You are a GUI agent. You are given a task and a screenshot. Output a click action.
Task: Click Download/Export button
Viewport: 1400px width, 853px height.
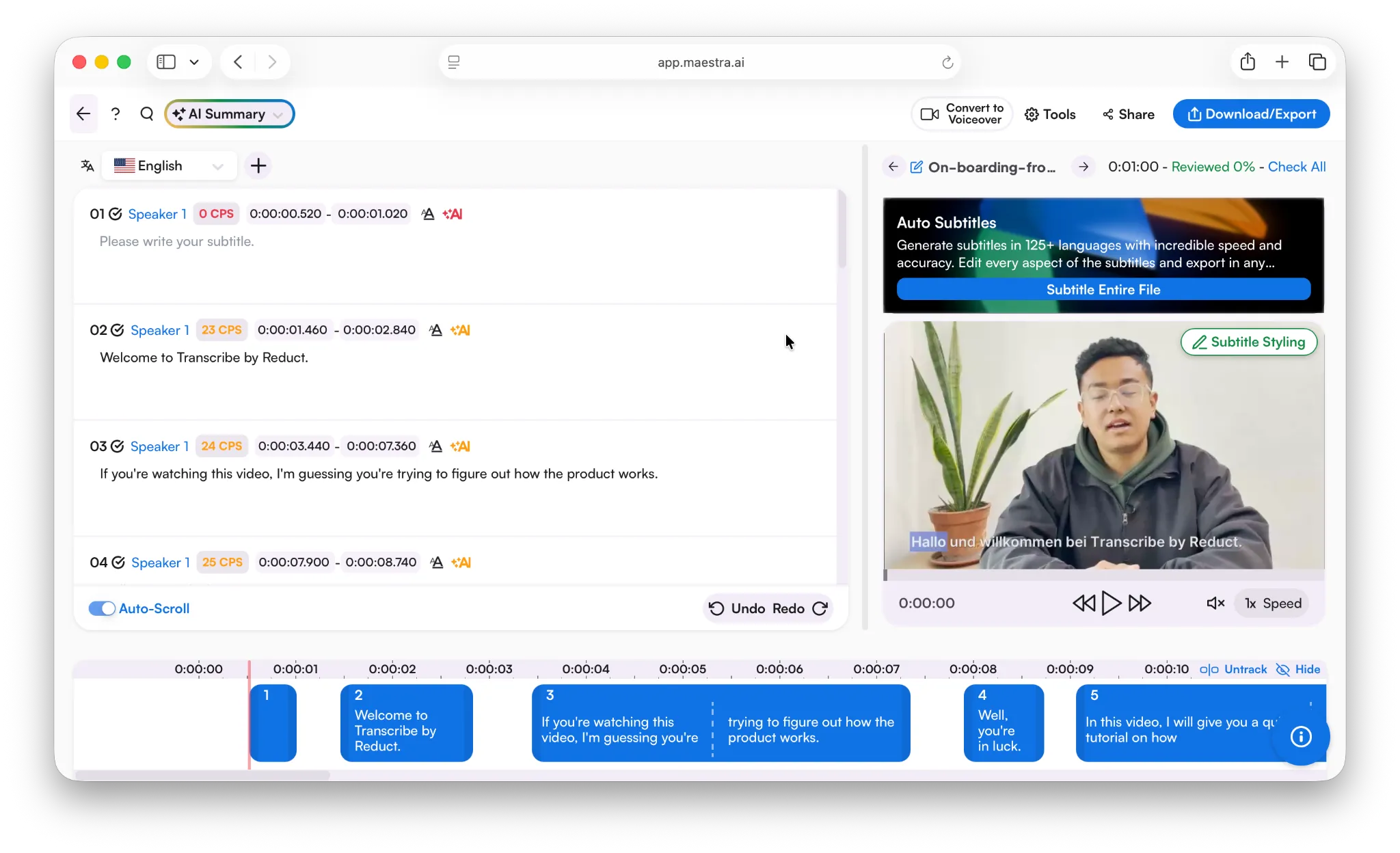coord(1251,114)
